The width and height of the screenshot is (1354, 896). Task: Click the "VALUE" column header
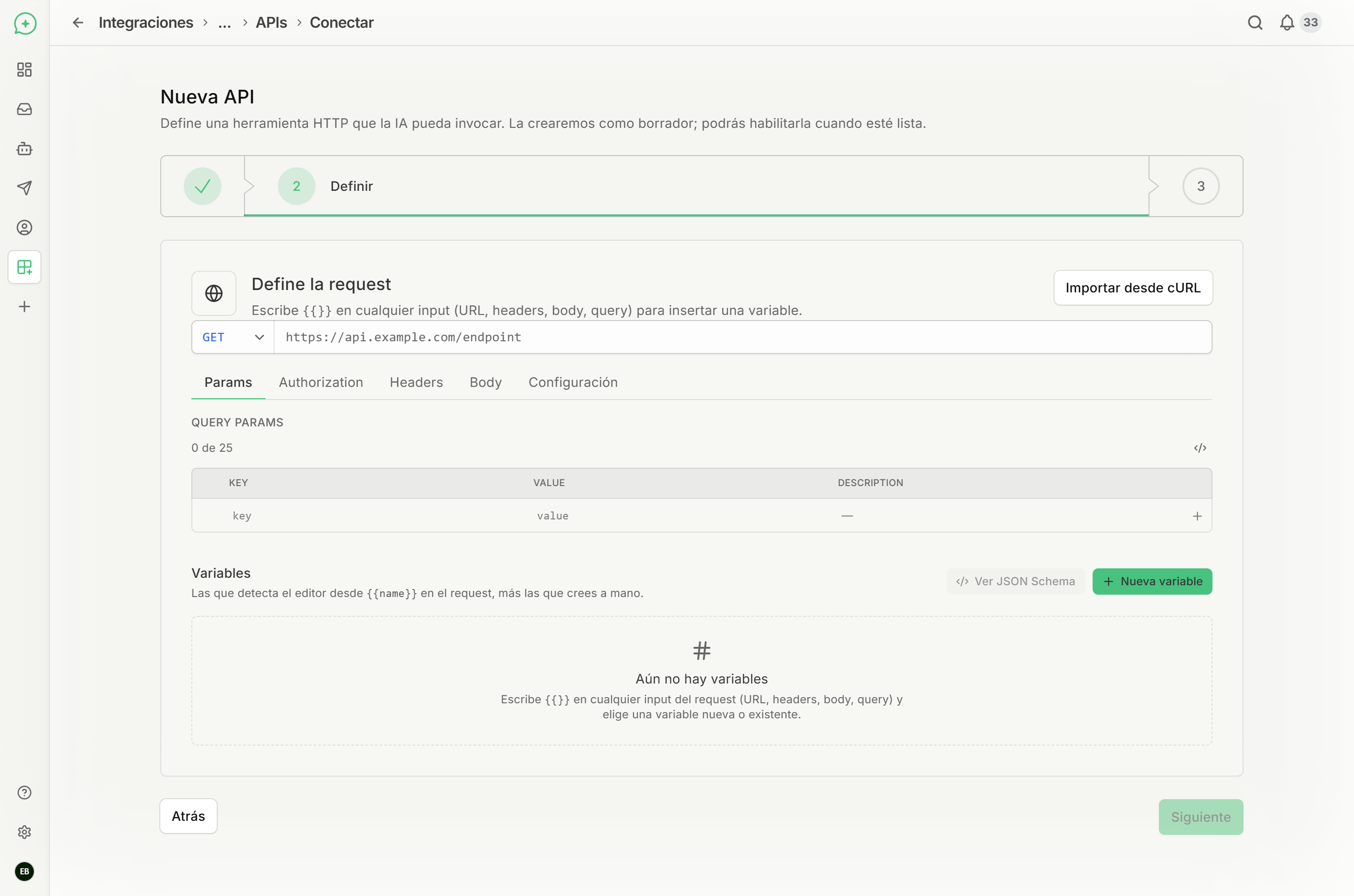click(x=549, y=483)
